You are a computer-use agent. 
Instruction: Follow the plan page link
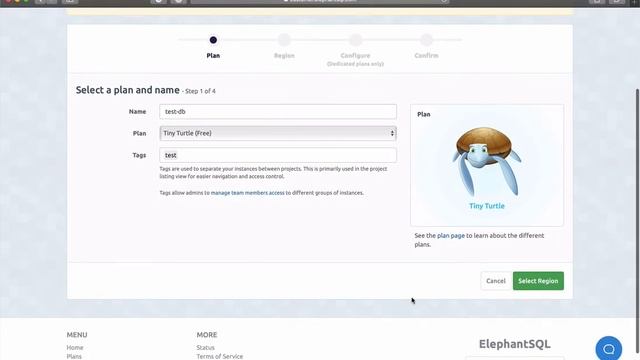coord(451,236)
